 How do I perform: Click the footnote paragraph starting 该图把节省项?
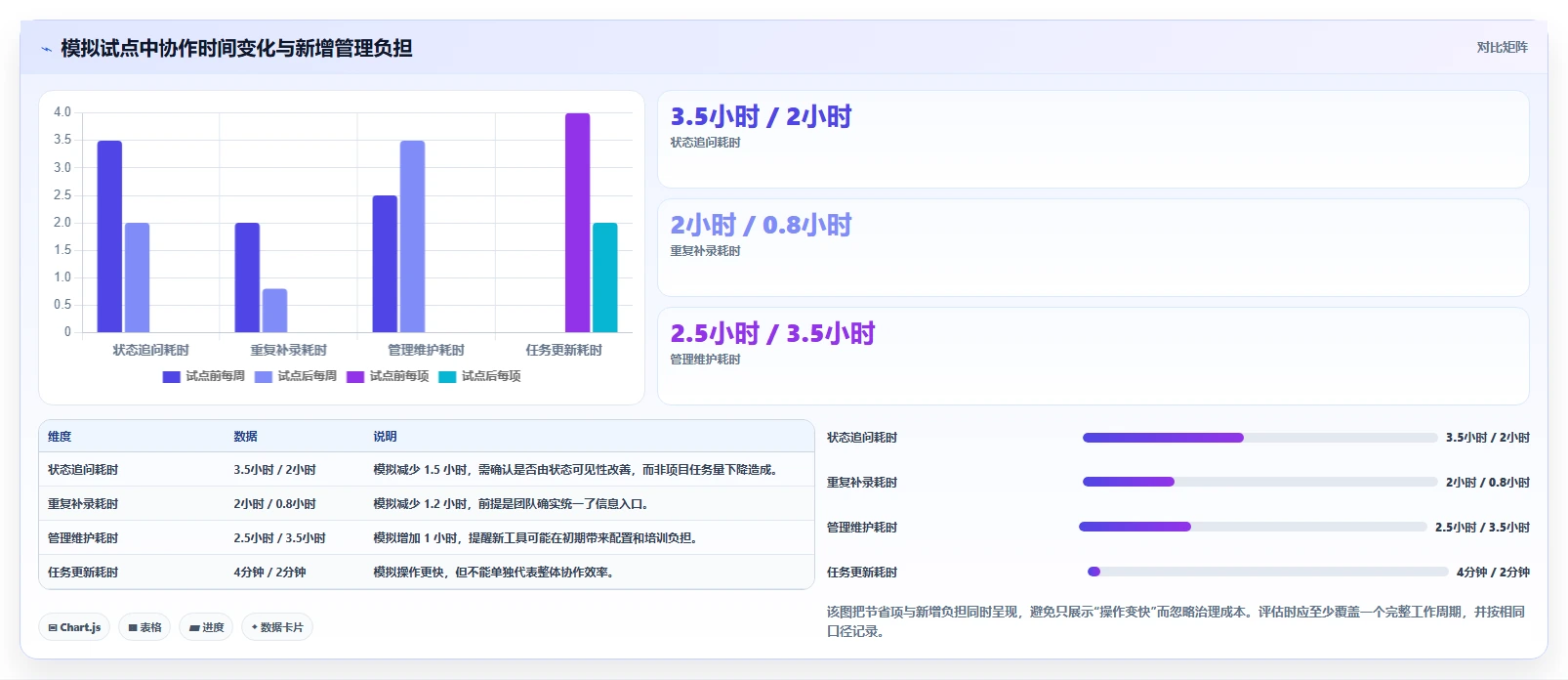1176,621
